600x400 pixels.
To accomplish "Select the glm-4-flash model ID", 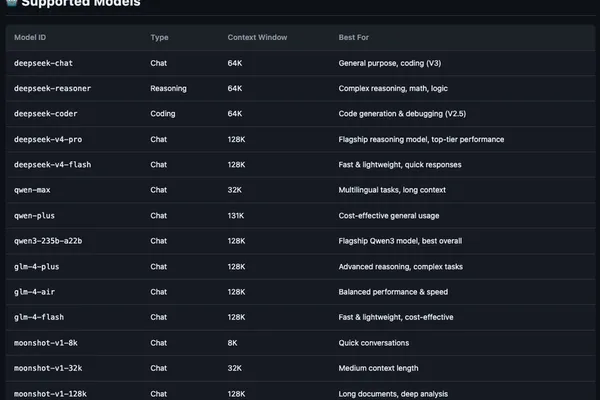I will tap(39, 317).
